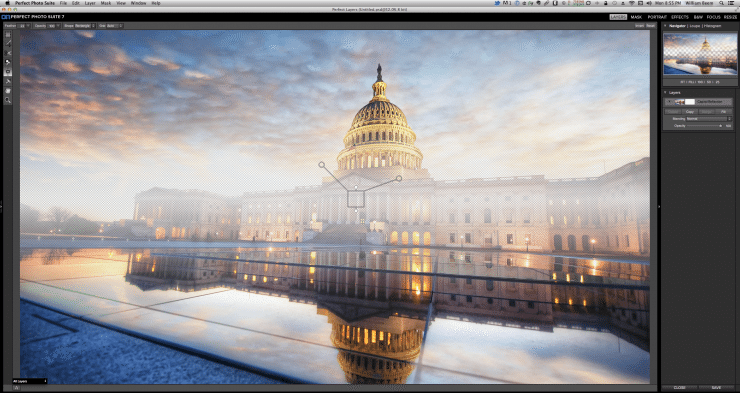Open the Apple menu
The height and width of the screenshot is (393, 740).
click(7, 3)
